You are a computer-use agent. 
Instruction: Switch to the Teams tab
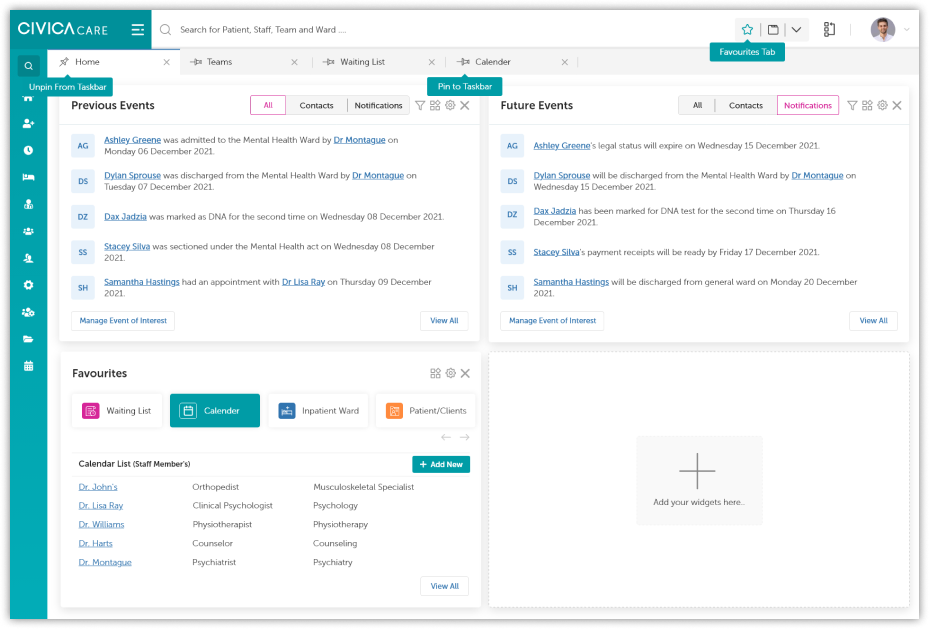(x=219, y=62)
